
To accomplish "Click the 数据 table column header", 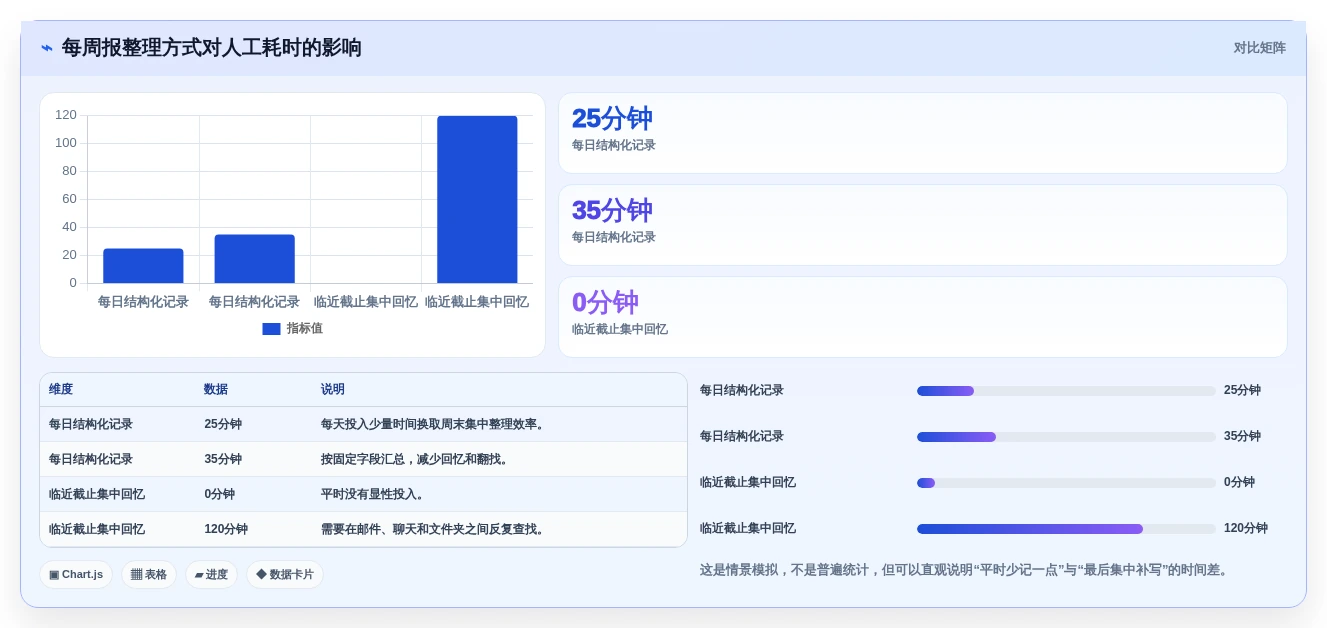I will point(216,390).
